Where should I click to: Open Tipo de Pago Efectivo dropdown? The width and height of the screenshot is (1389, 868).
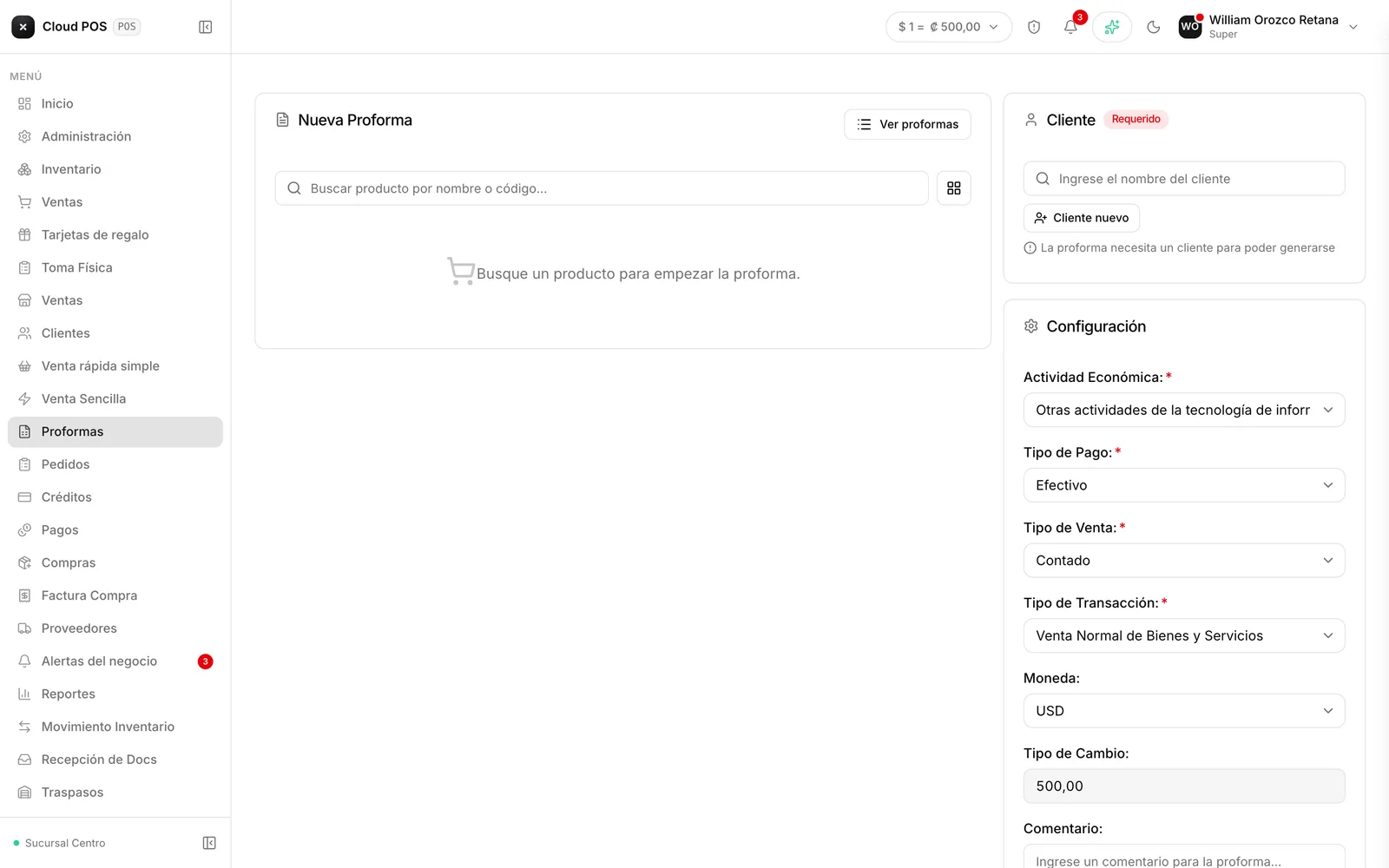1184,485
